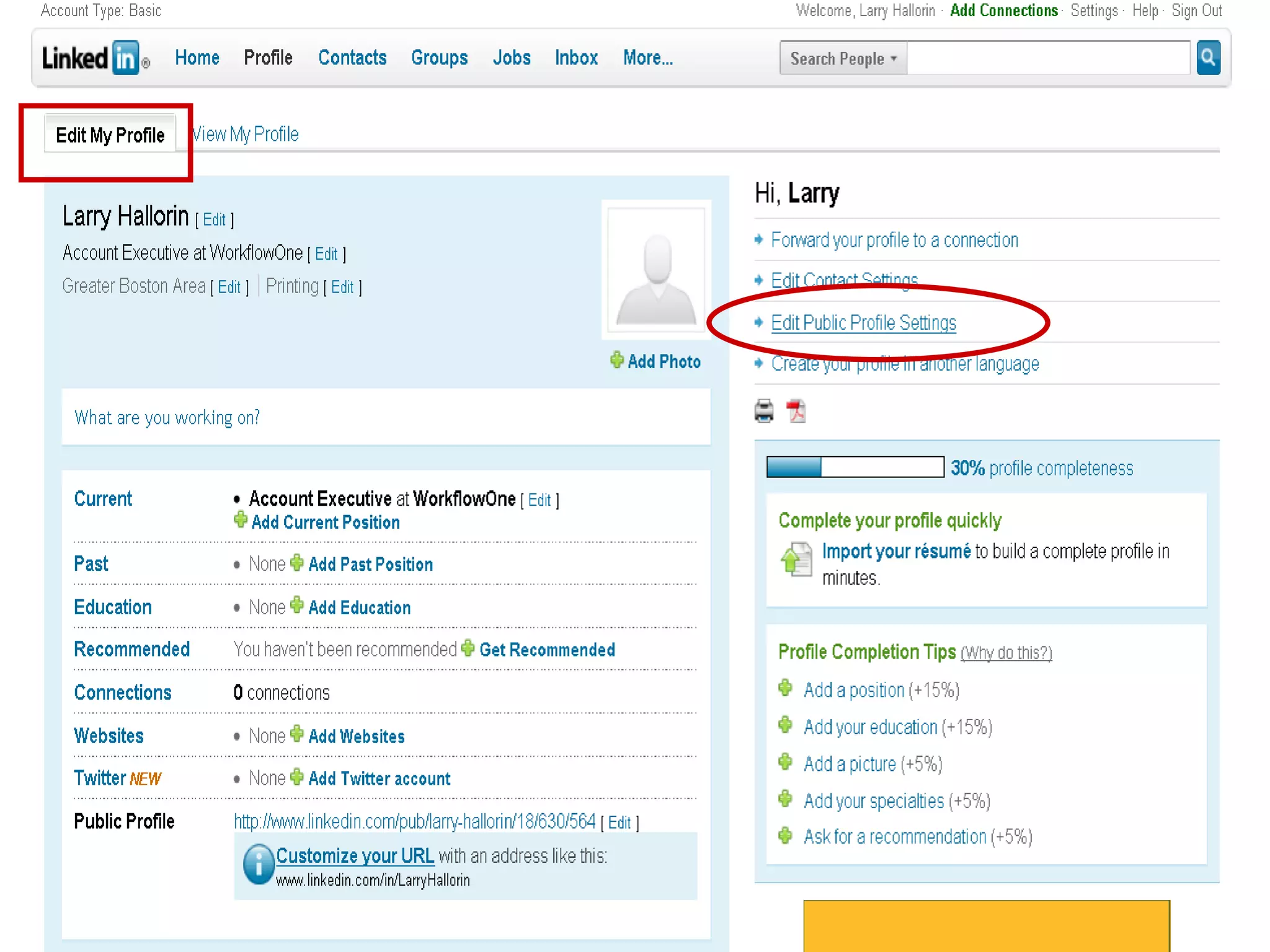Click green plus next to Add Education

coord(297,605)
